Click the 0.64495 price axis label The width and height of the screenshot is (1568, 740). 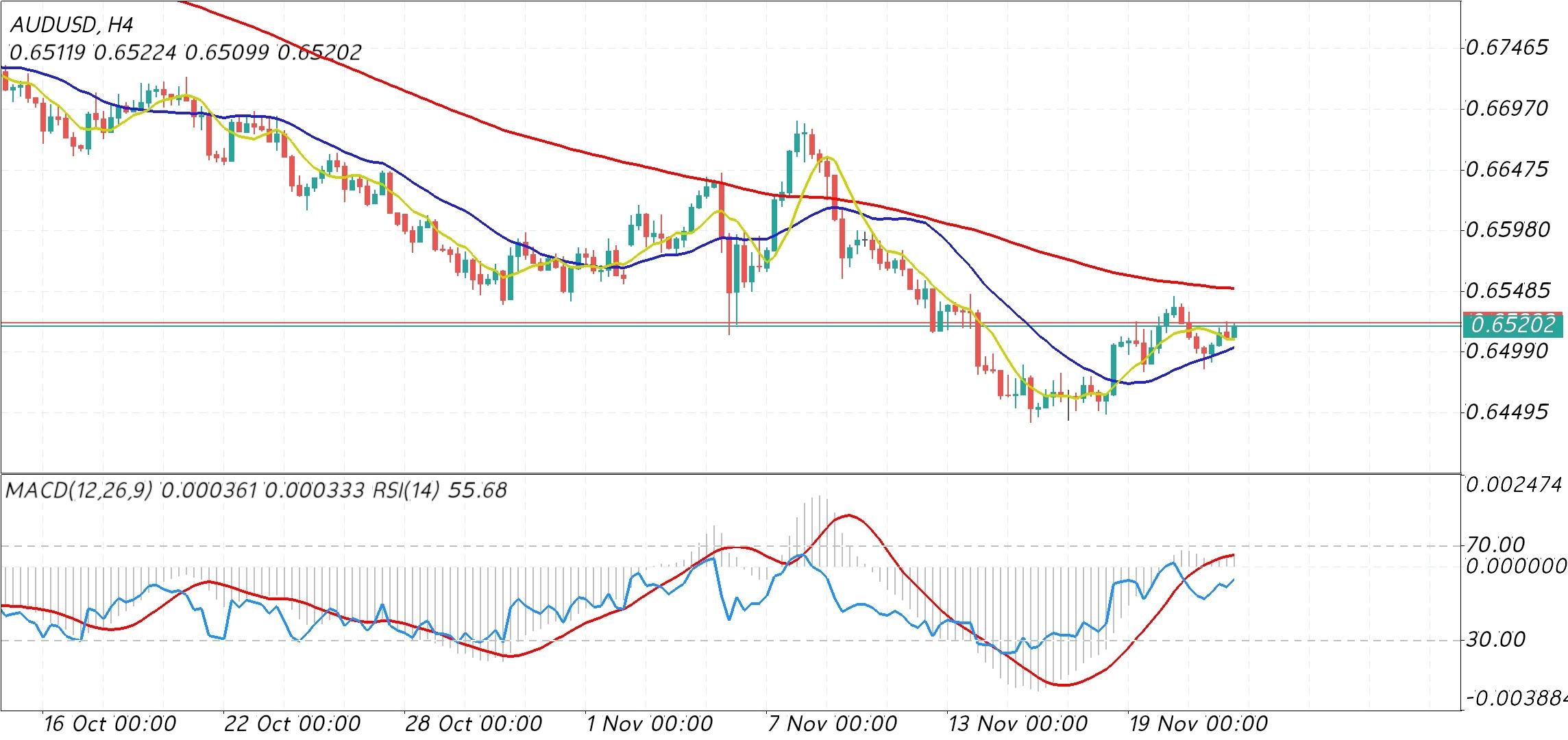click(x=1506, y=412)
